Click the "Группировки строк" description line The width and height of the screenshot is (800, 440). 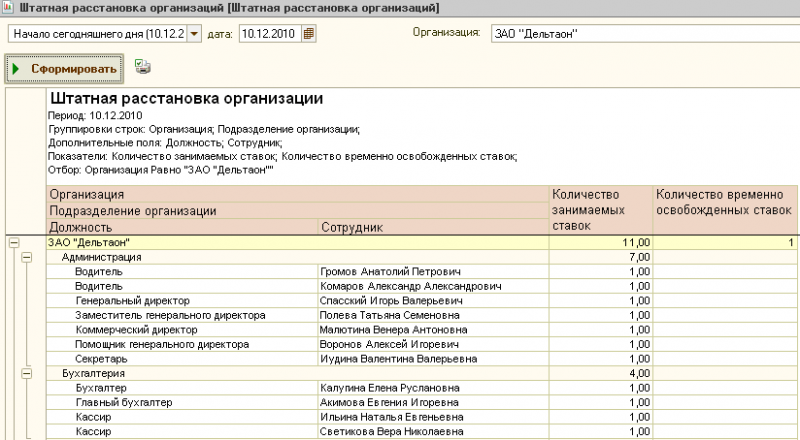point(204,130)
